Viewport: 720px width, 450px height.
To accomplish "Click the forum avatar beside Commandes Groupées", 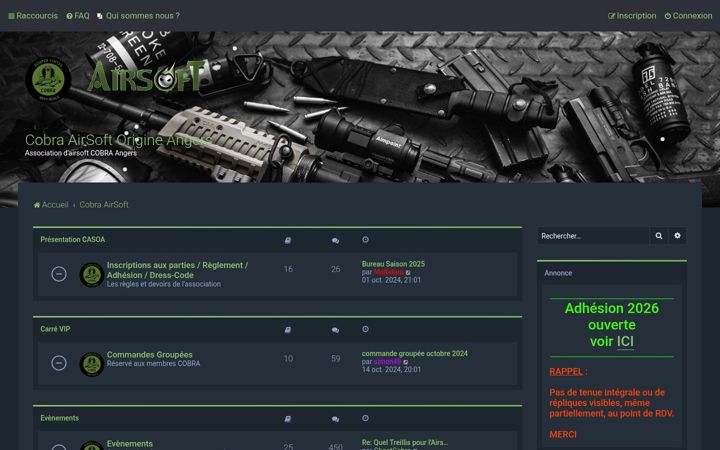I will (x=92, y=364).
